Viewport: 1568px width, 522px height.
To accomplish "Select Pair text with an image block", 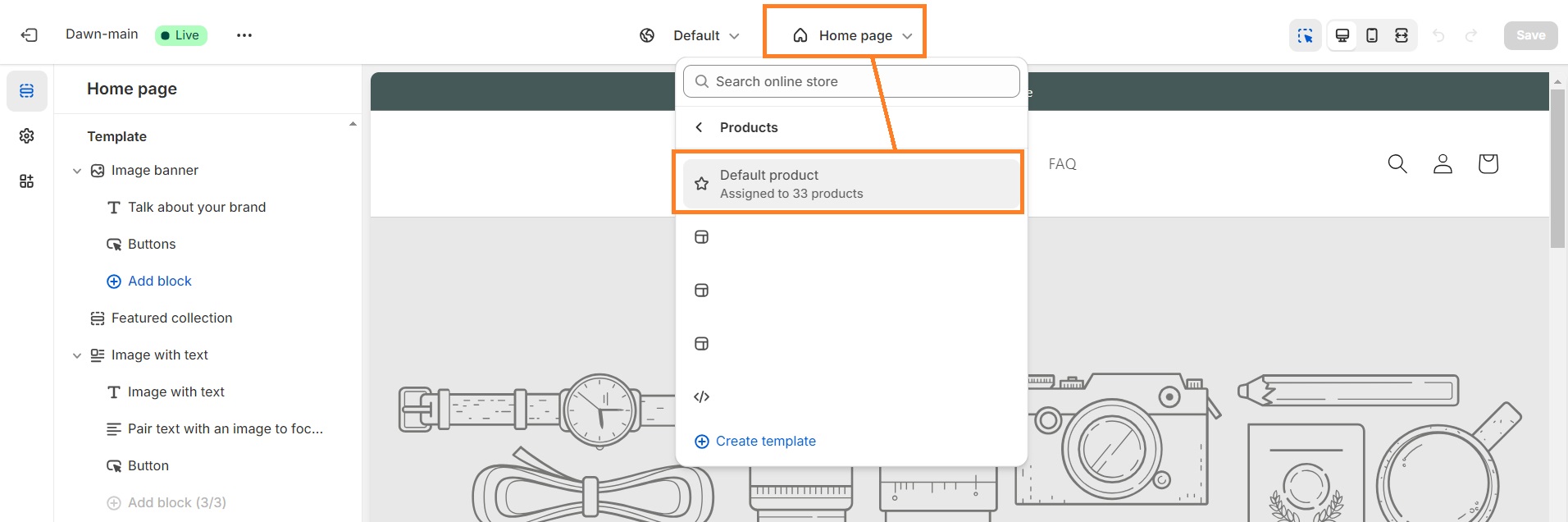I will coord(225,429).
